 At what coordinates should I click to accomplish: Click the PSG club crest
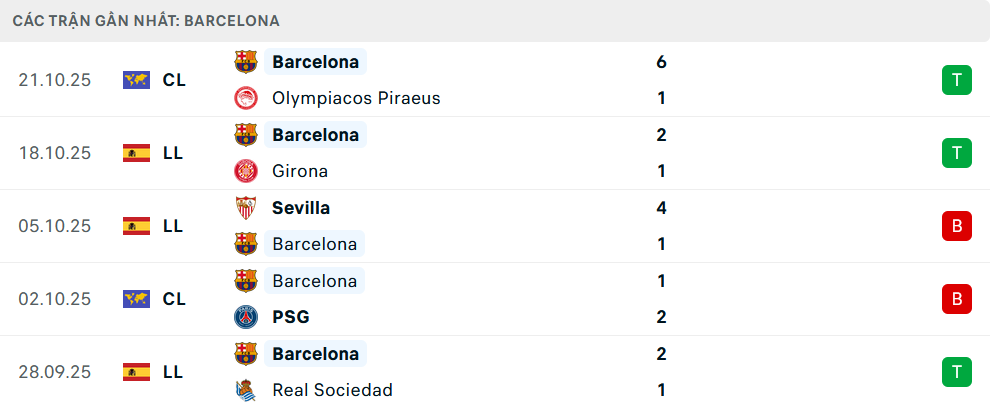(245, 317)
